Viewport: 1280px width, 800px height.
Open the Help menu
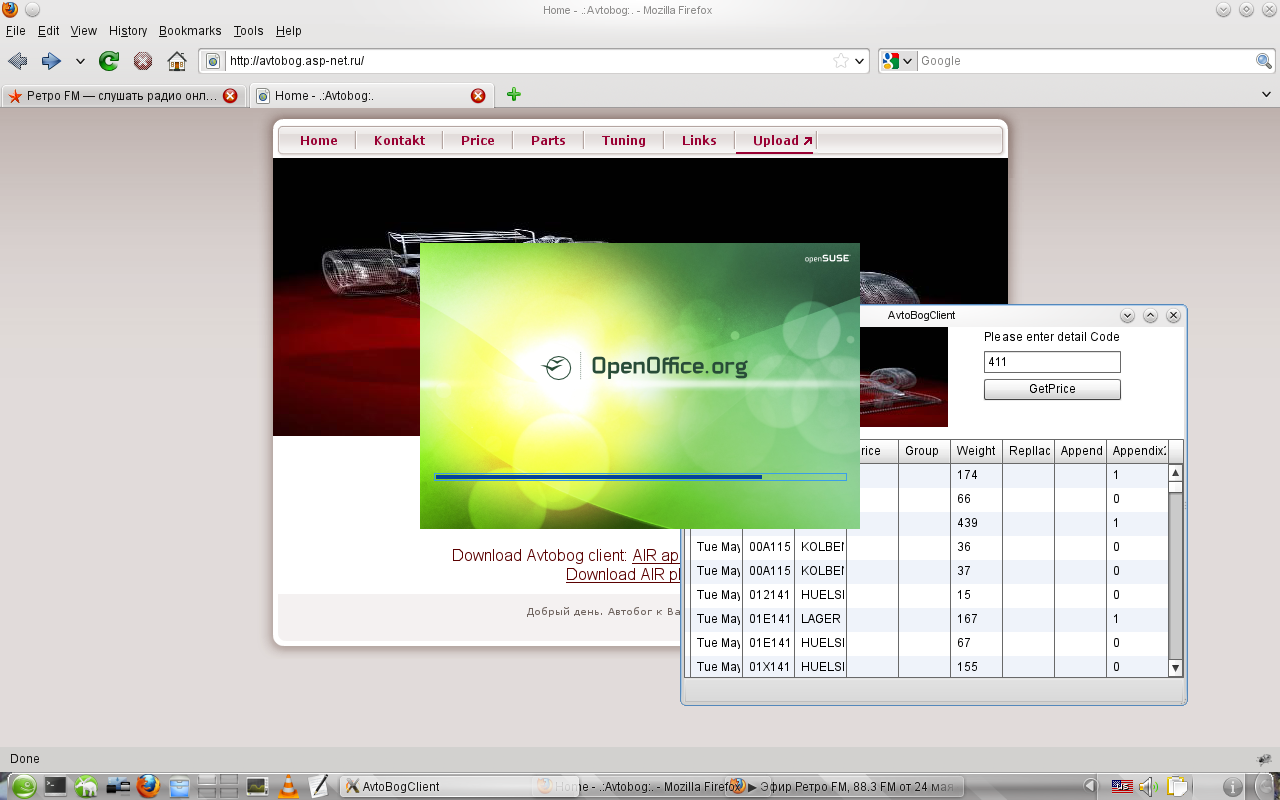[289, 31]
